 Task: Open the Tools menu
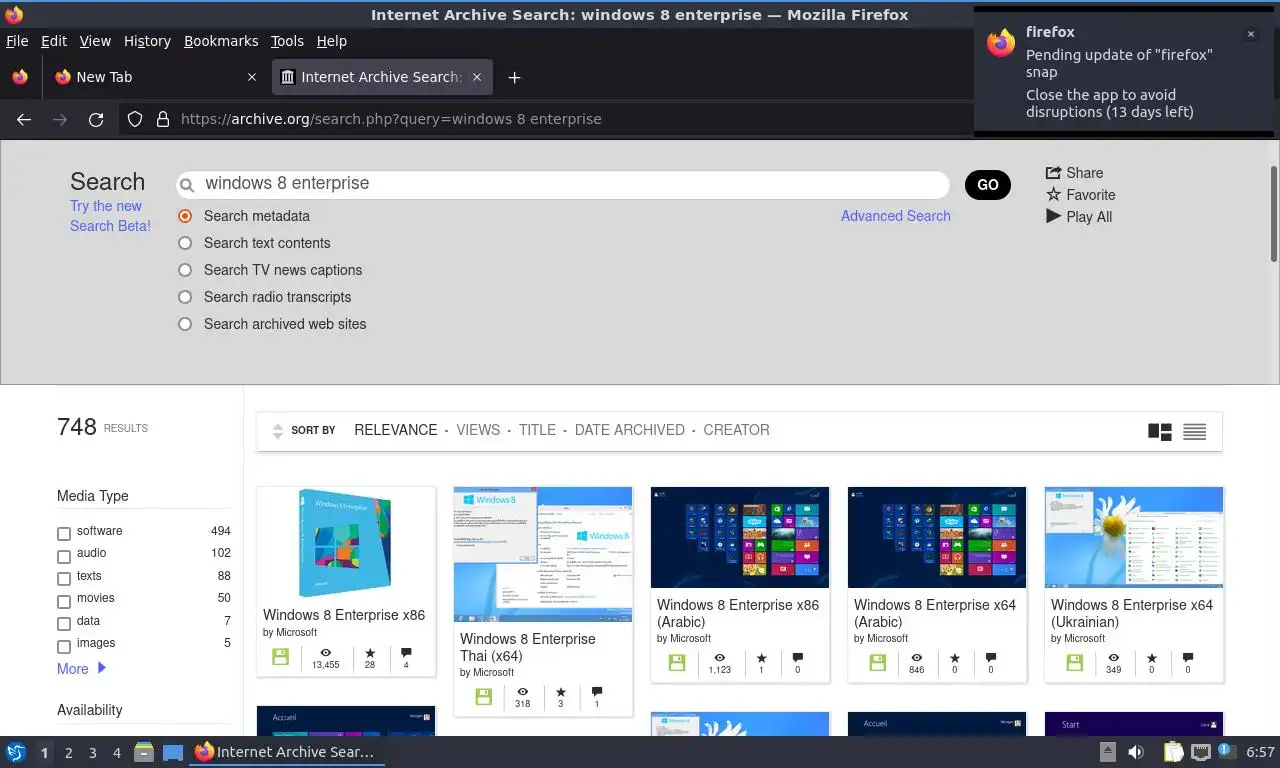click(287, 41)
